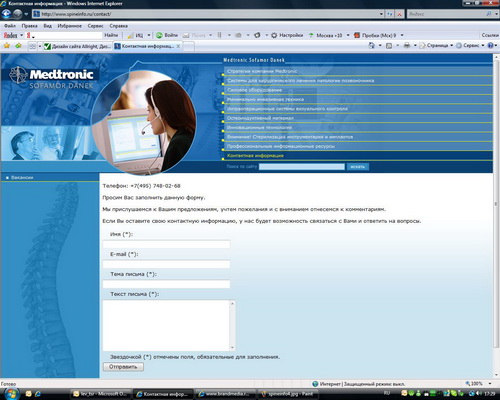This screenshot has width=500, height=400.
Task: Click the zoom magnifier icon in the status bar
Action: point(468,384)
